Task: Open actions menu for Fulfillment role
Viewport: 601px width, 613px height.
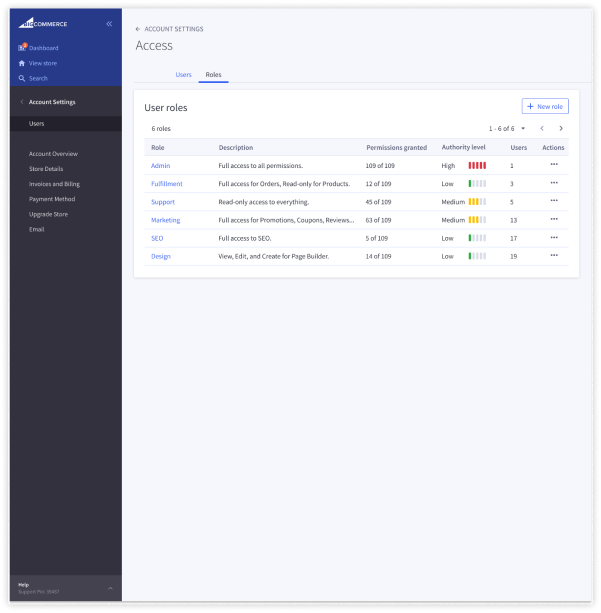Action: tap(554, 183)
